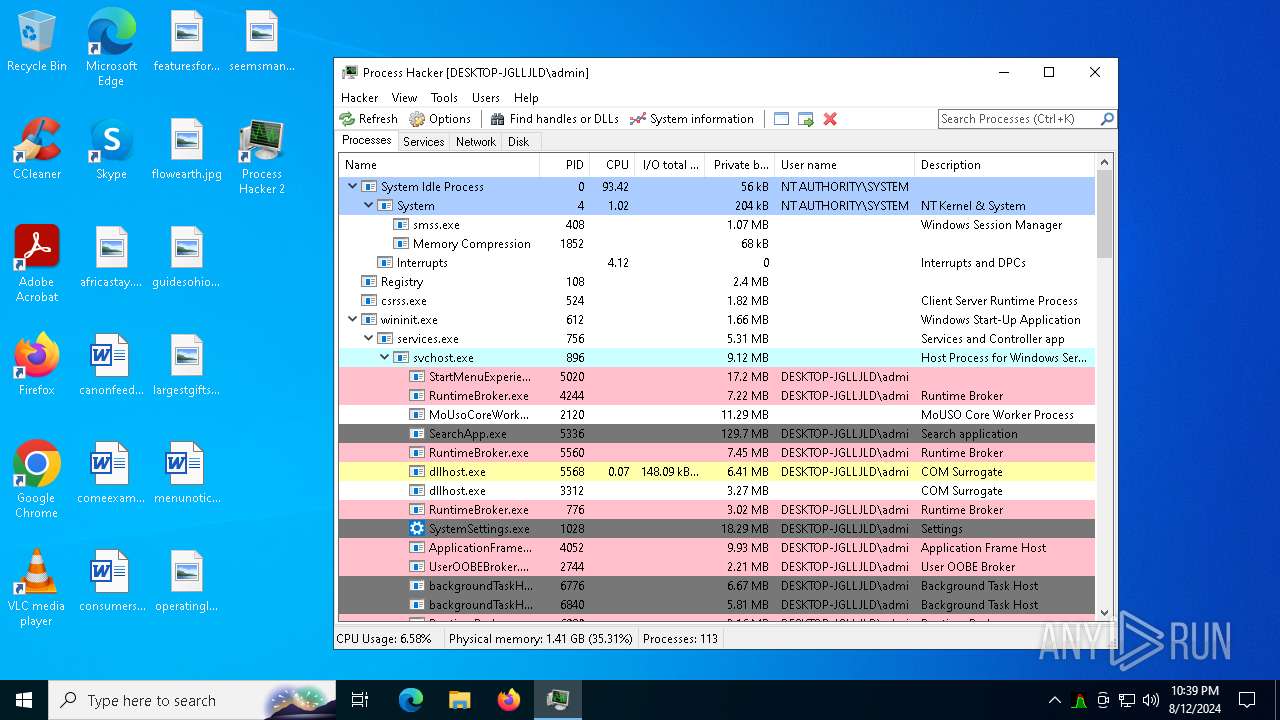This screenshot has width=1280, height=720.
Task: Switch to the Disk tab
Action: pos(518,142)
